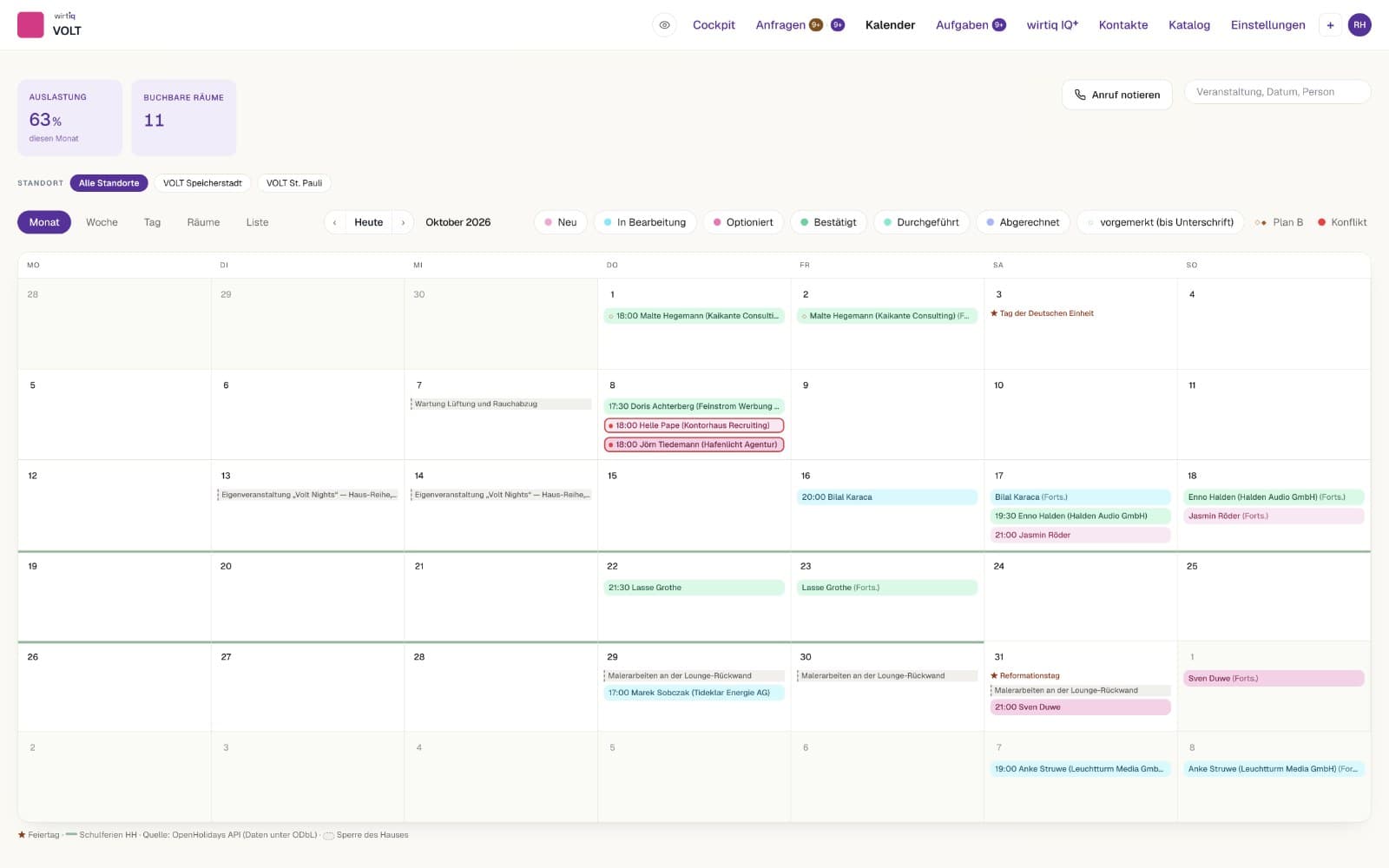Toggle the Bestätigt status filter

coord(829,222)
